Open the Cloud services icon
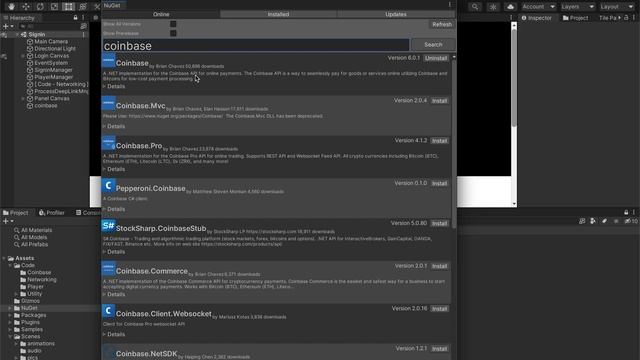 (510, 7)
